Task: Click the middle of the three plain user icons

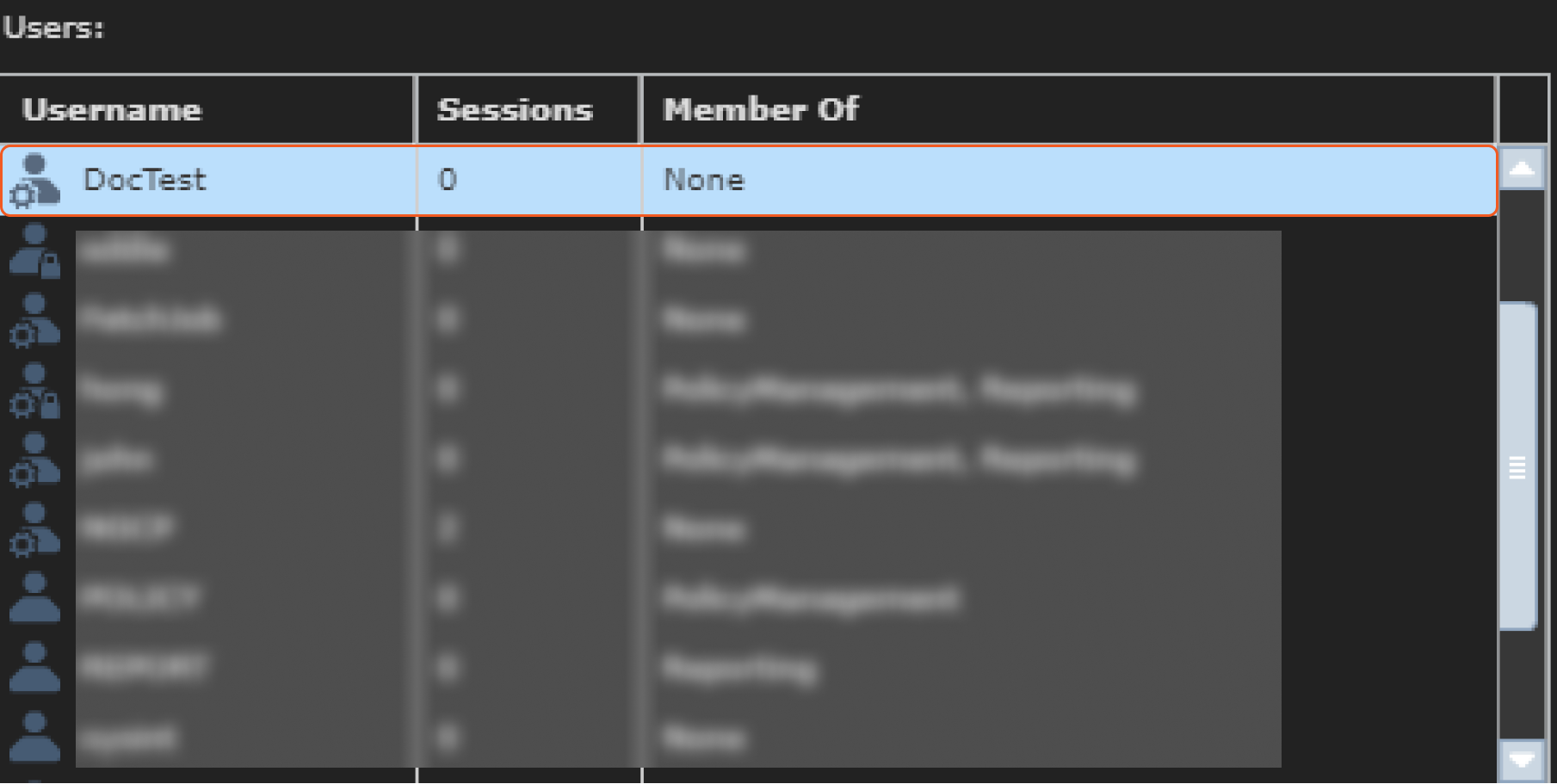Action: coord(35,667)
